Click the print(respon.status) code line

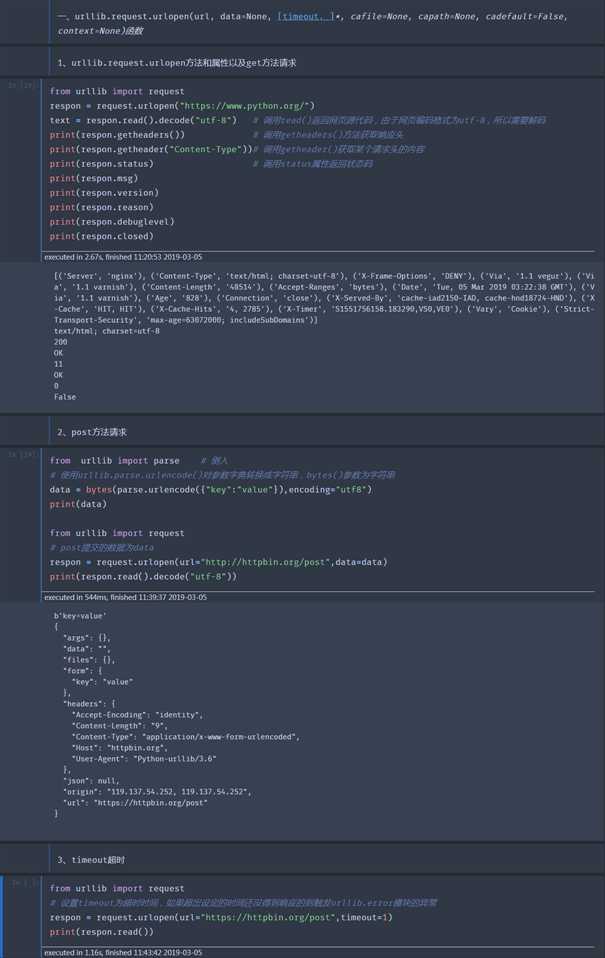101,164
